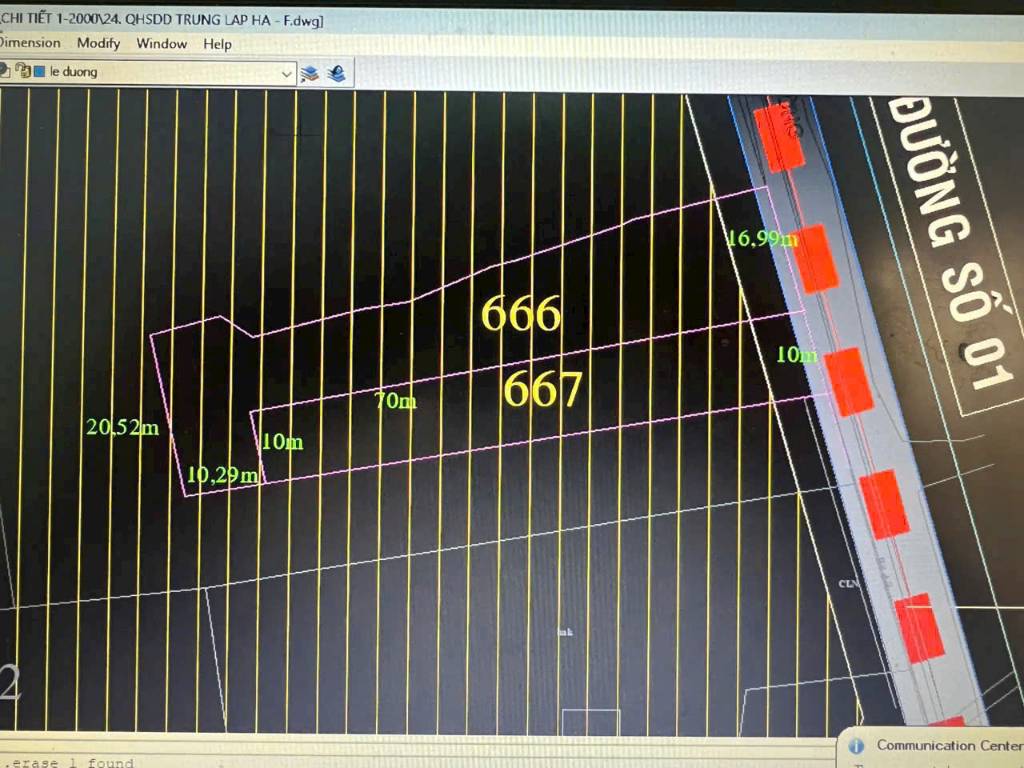Toggle the layer on/off icon beside the lock
Screen dimensions: 1024x768
coord(5,72)
